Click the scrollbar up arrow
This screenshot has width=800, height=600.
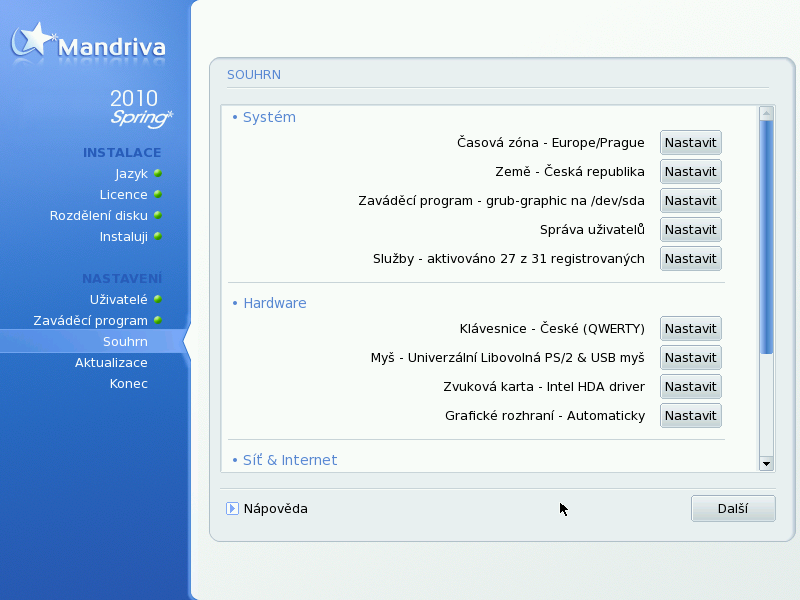point(766,113)
